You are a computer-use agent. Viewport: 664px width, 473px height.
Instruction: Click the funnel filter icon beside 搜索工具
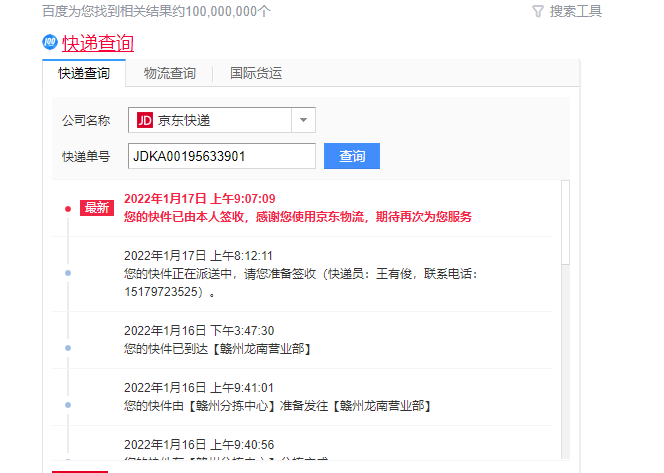[x=538, y=11]
